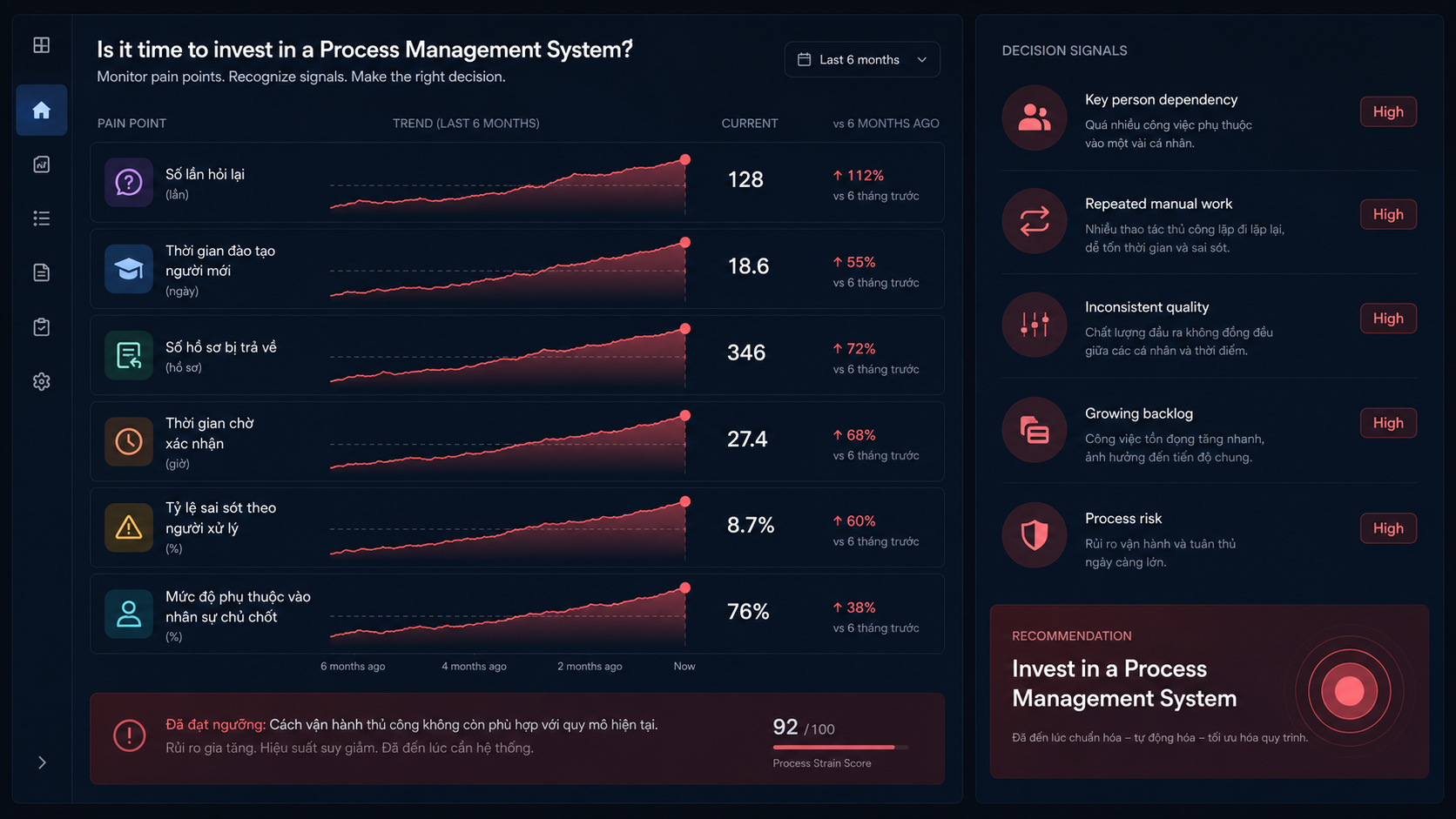Click the trend endpoint dot for Số lần hỏi lại

coord(685,159)
